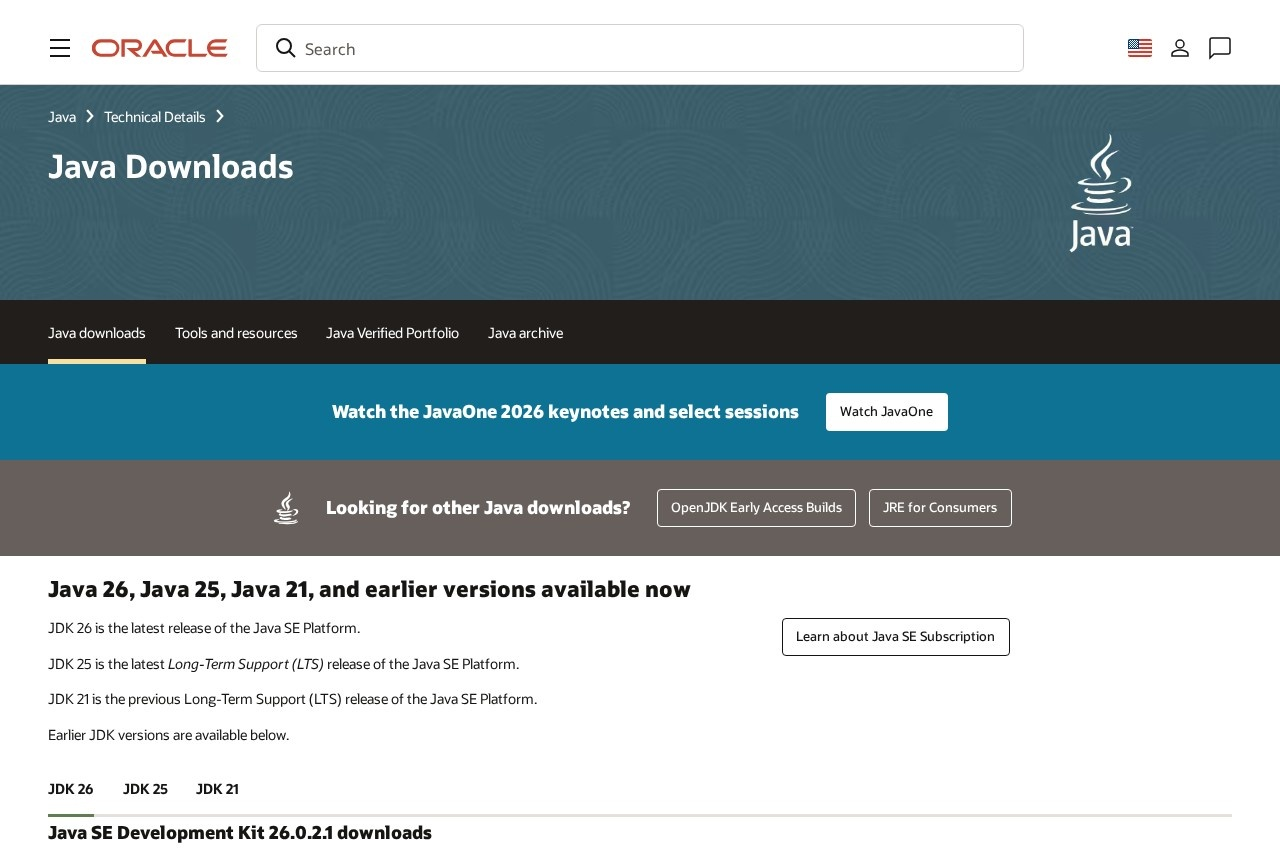Open the chat contact icon
Image resolution: width=1280 pixels, height=850 pixels.
tap(1220, 48)
